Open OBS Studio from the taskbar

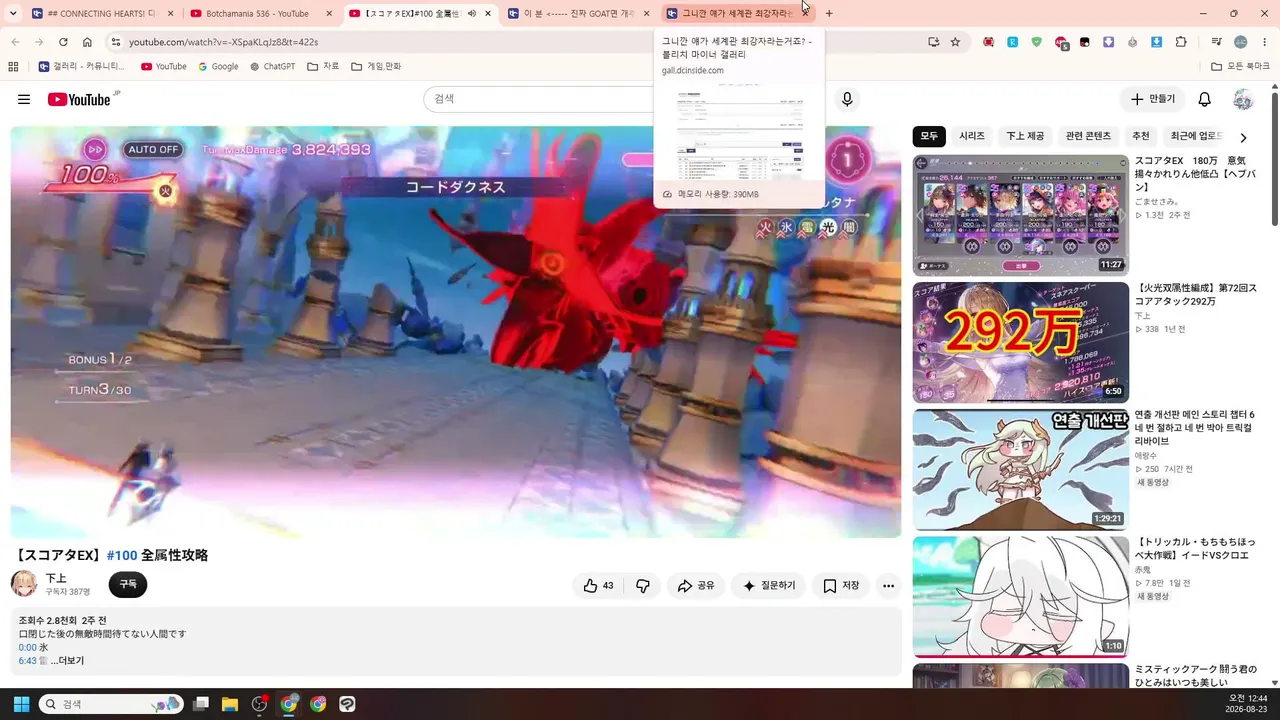260,704
